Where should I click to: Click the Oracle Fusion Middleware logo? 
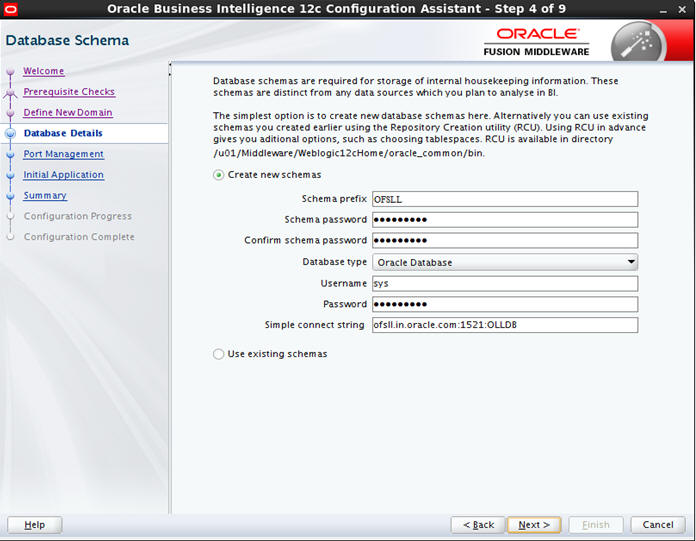536,42
